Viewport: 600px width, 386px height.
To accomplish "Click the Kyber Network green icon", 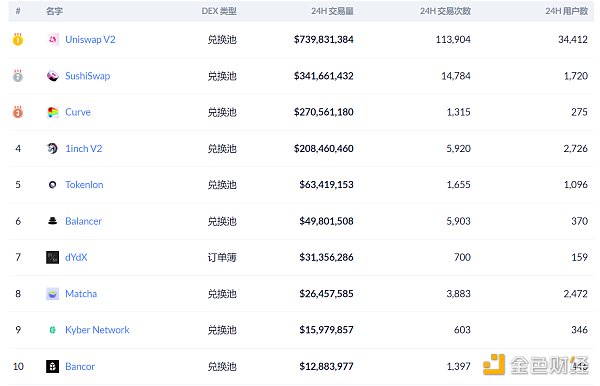I will pyautogui.click(x=53, y=330).
